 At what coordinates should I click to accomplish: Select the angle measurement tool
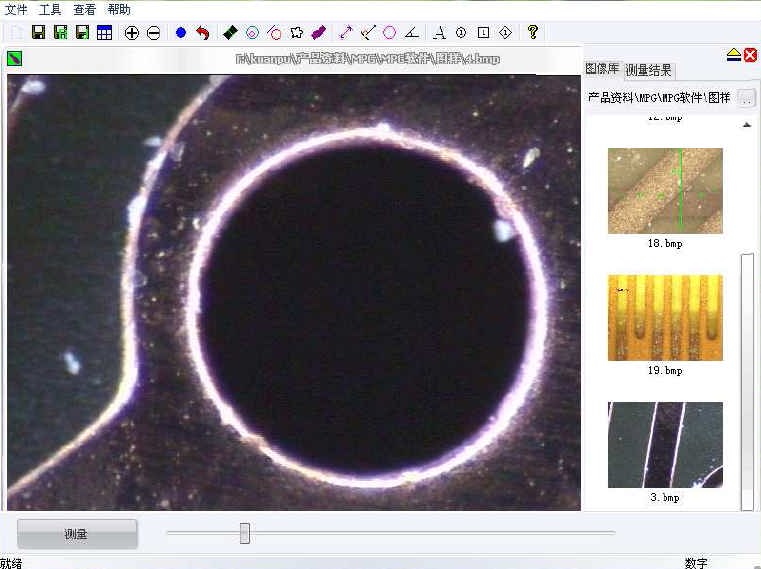coord(411,33)
